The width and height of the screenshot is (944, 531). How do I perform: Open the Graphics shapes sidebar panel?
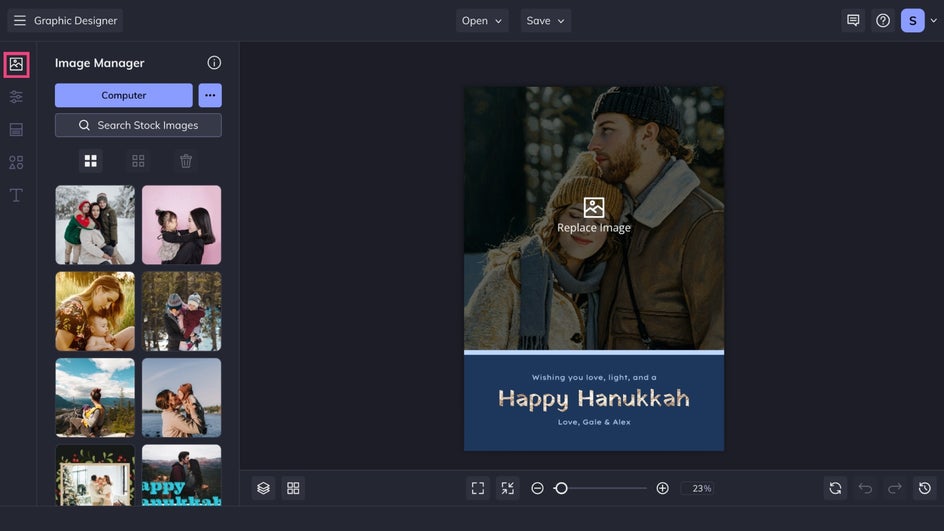[16, 162]
